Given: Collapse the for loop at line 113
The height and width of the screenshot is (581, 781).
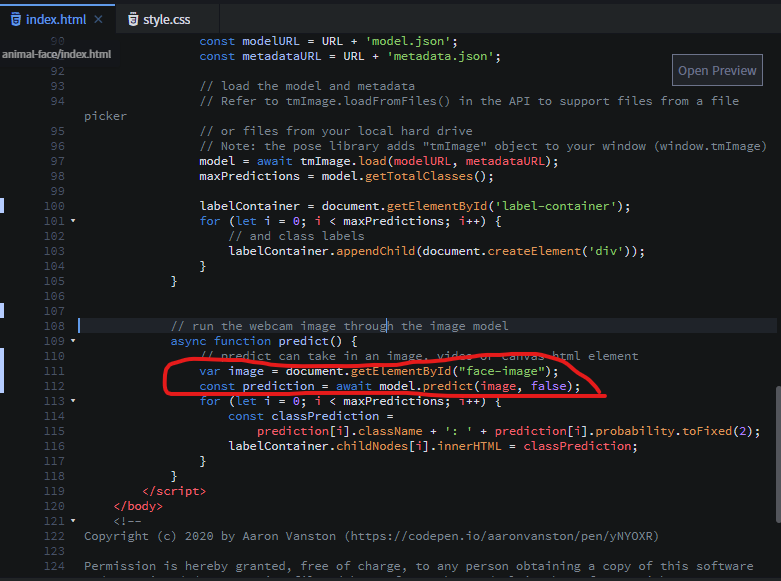Looking at the screenshot, I should click(73, 400).
